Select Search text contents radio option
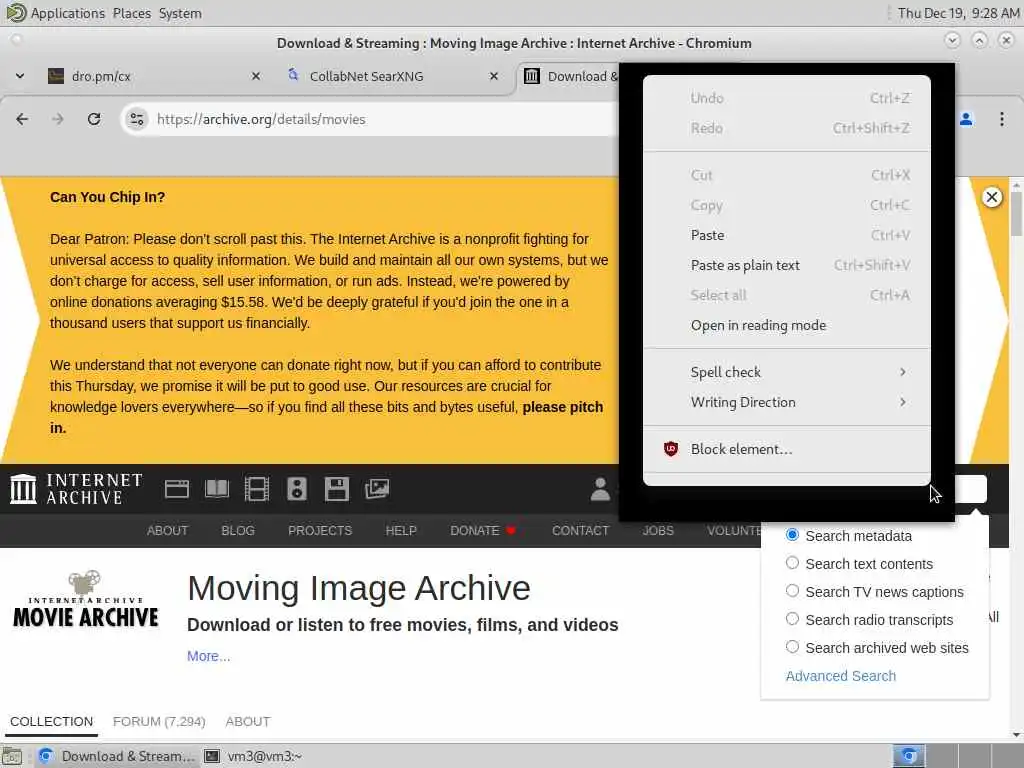 click(x=792, y=562)
